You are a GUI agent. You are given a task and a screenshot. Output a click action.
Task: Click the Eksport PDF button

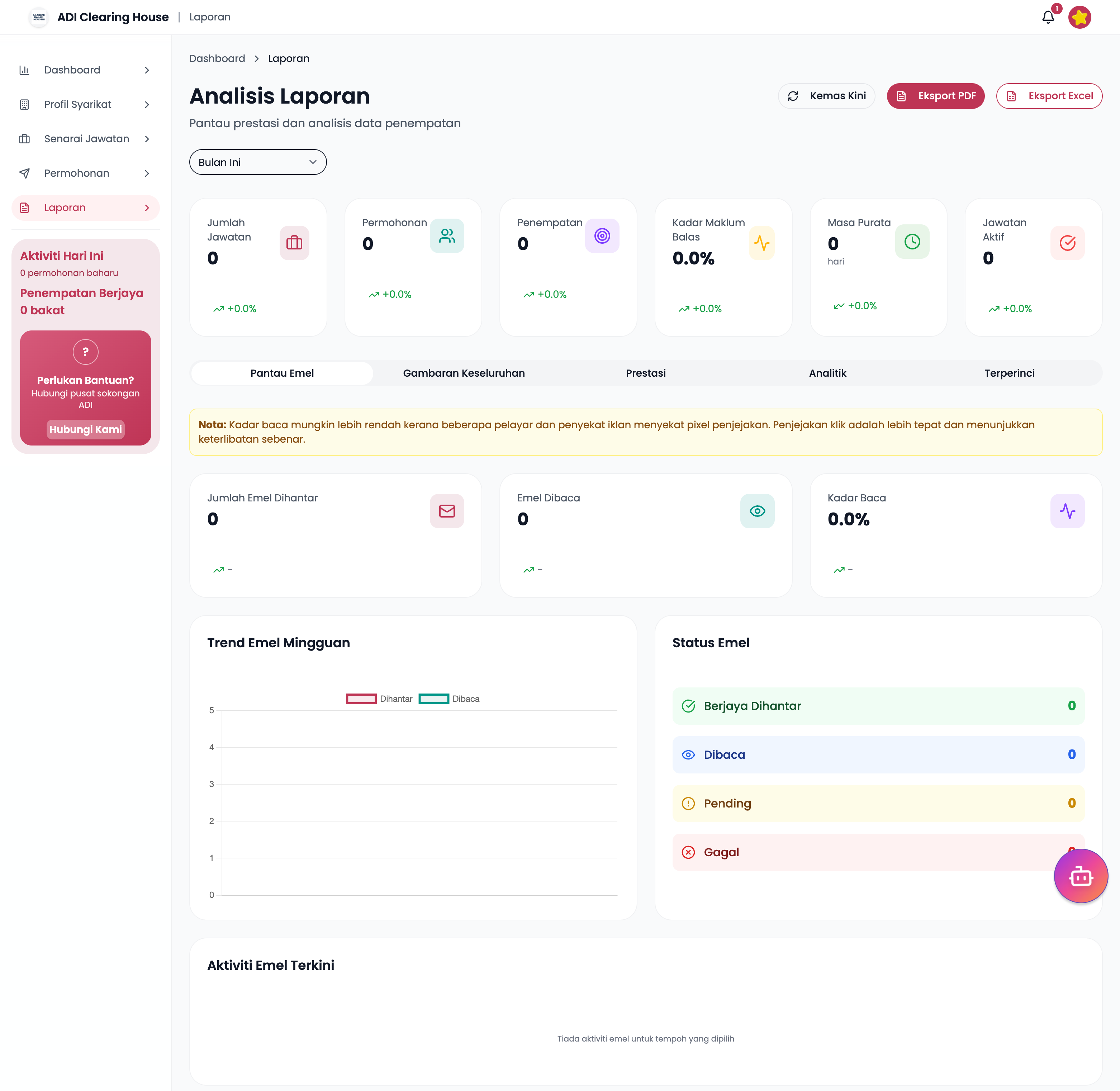[x=935, y=96]
